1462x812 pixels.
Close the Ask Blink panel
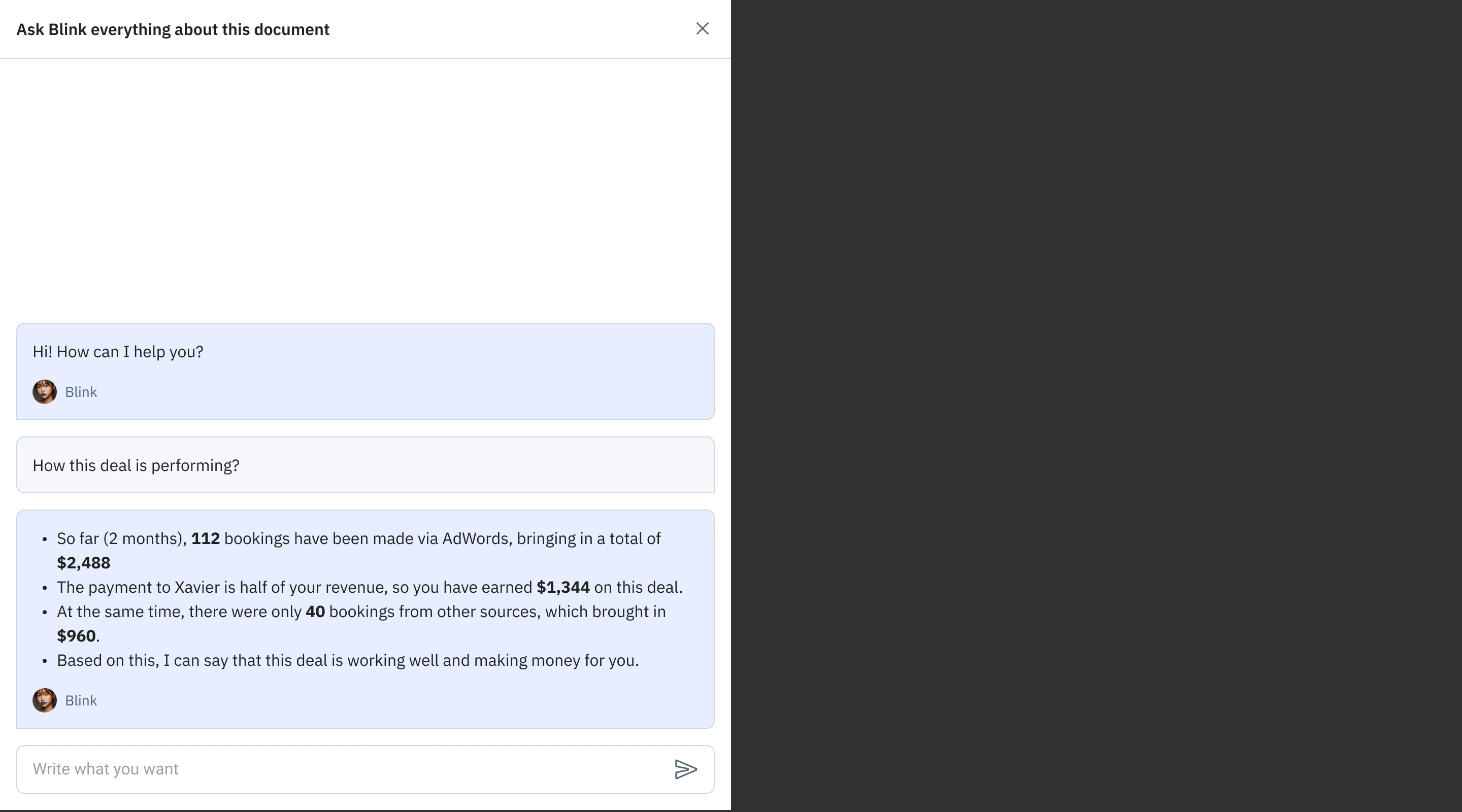[x=702, y=29]
